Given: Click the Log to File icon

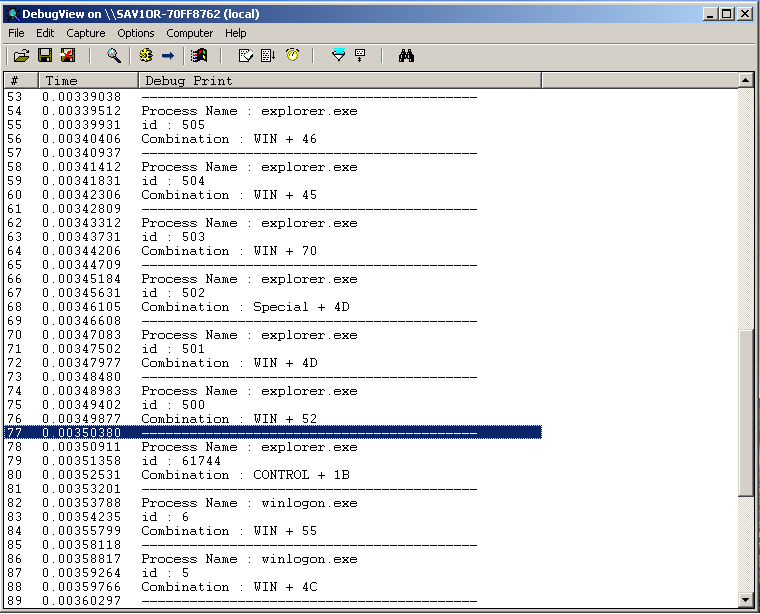Looking at the screenshot, I should click(x=67, y=56).
